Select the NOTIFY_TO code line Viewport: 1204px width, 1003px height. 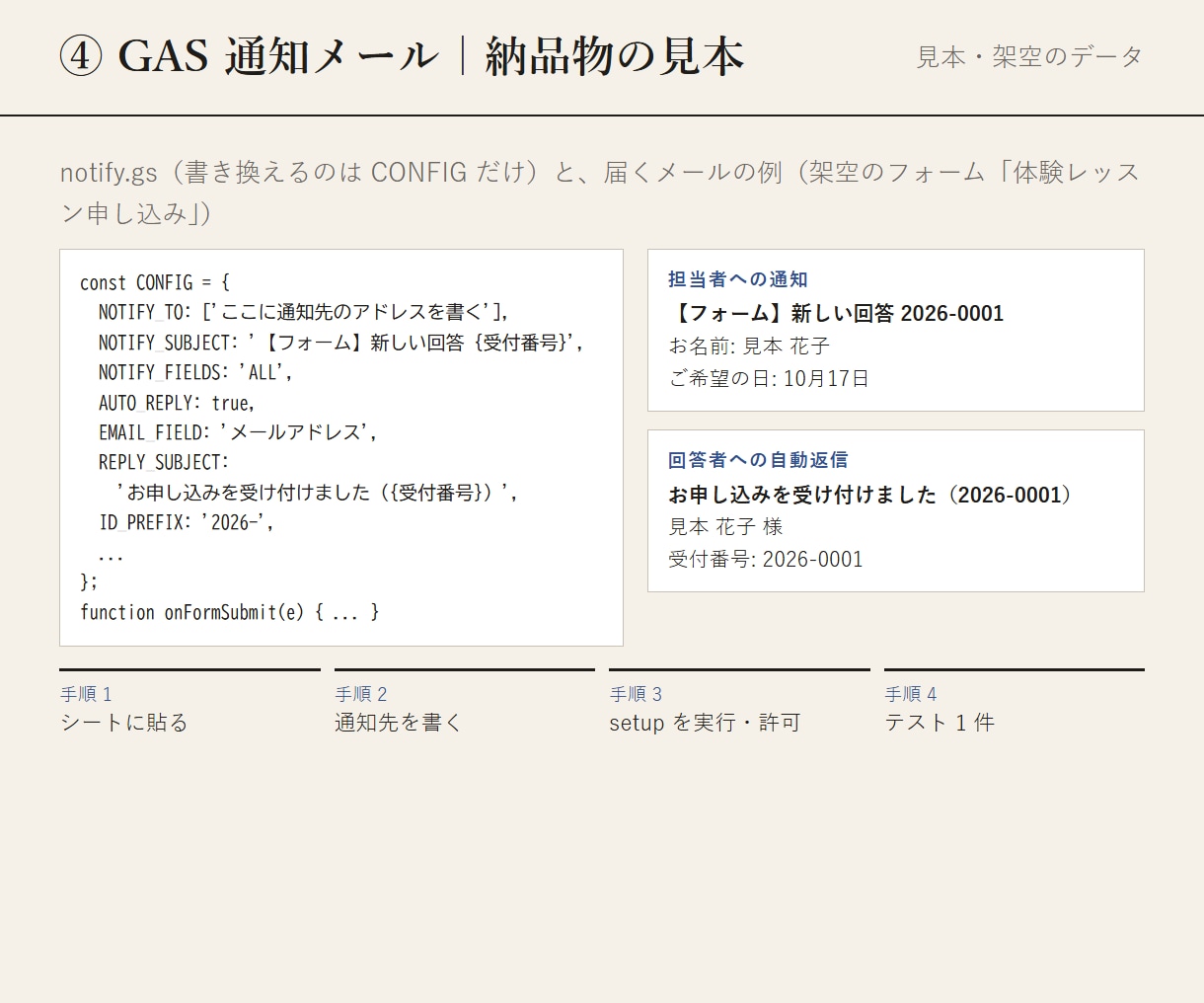pyautogui.click(x=304, y=312)
